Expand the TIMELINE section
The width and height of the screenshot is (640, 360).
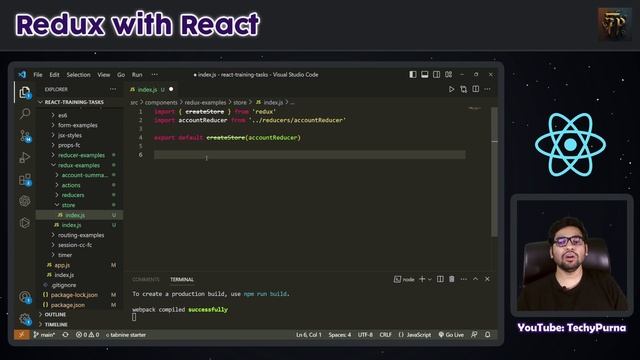[x=56, y=324]
